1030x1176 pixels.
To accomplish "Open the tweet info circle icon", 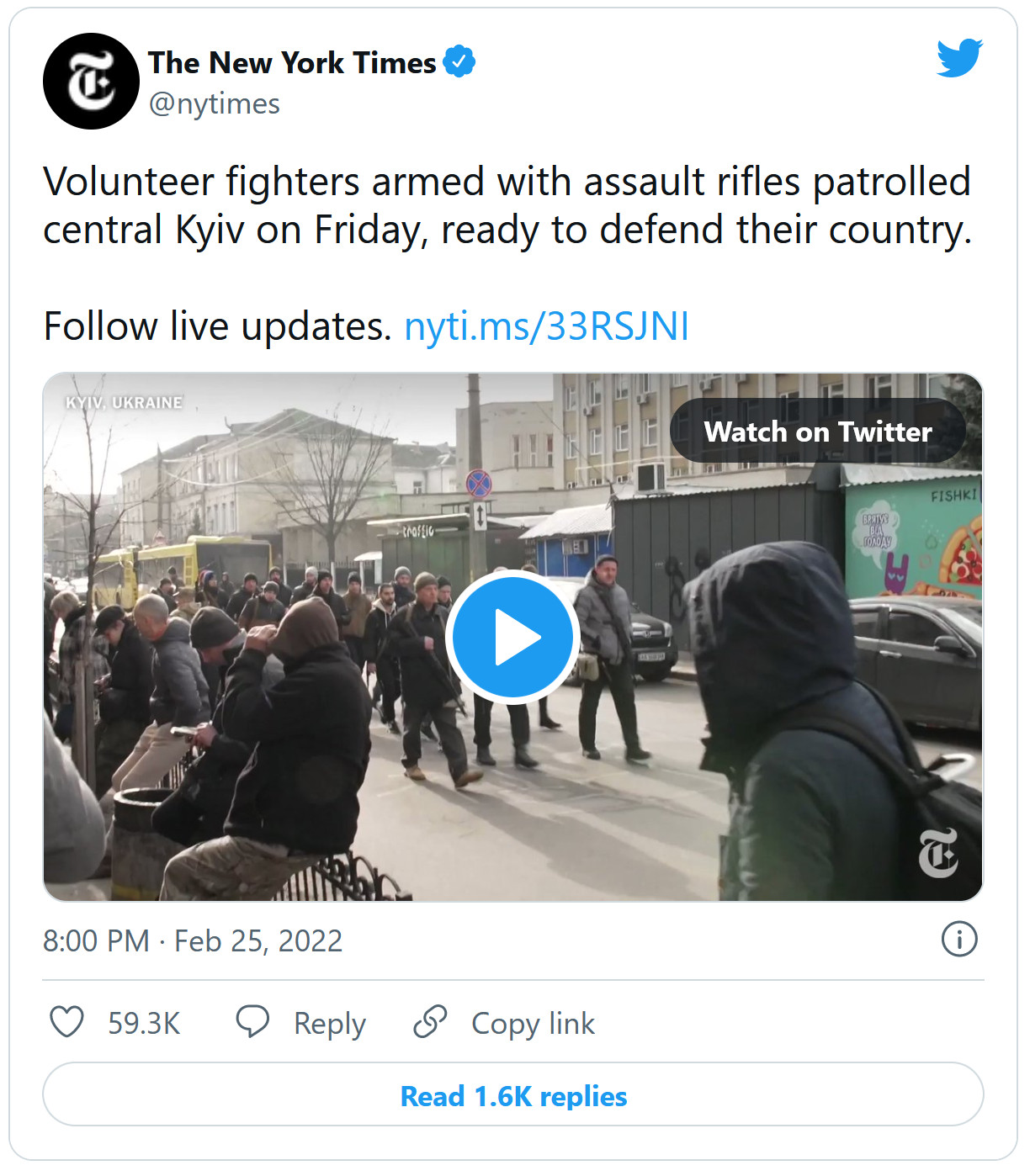I will coord(959,939).
